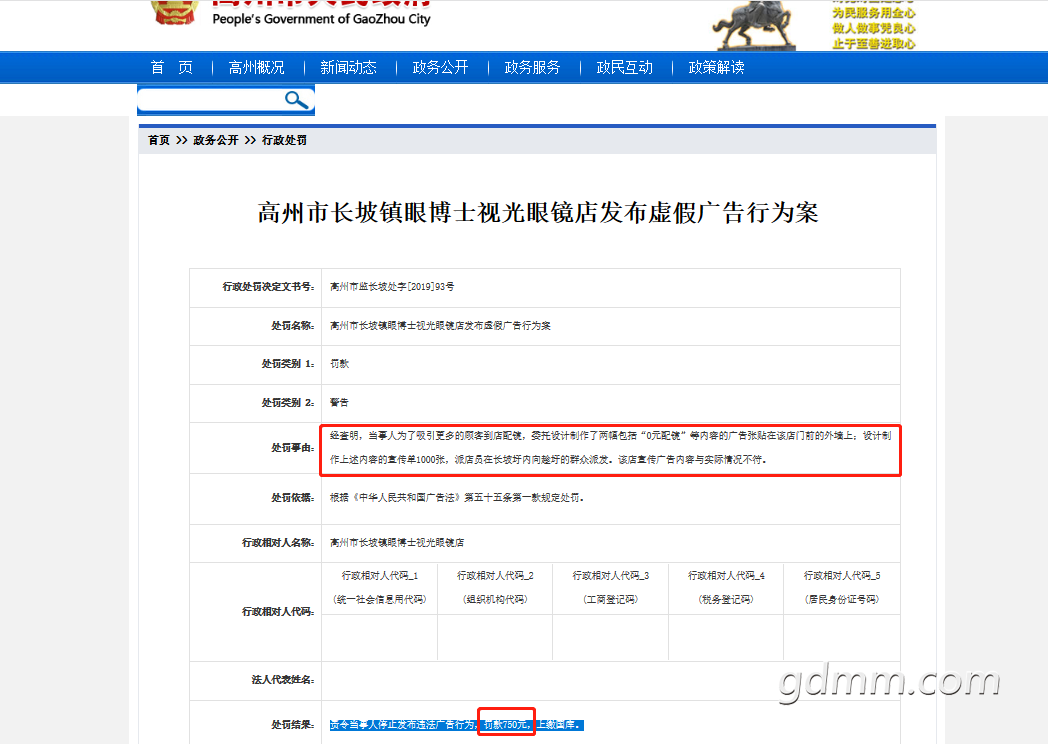Click the 行政相对人代码_1 column header
The height and width of the screenshot is (744, 1048).
[x=380, y=588]
